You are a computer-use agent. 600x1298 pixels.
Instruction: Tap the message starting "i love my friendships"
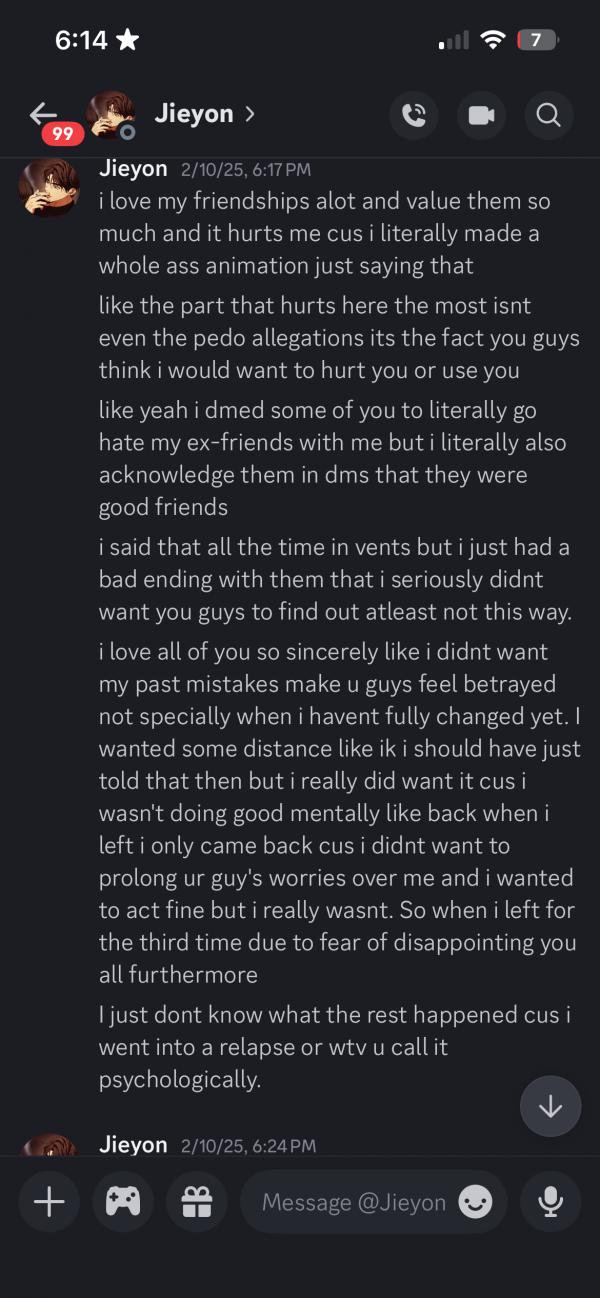pos(324,233)
